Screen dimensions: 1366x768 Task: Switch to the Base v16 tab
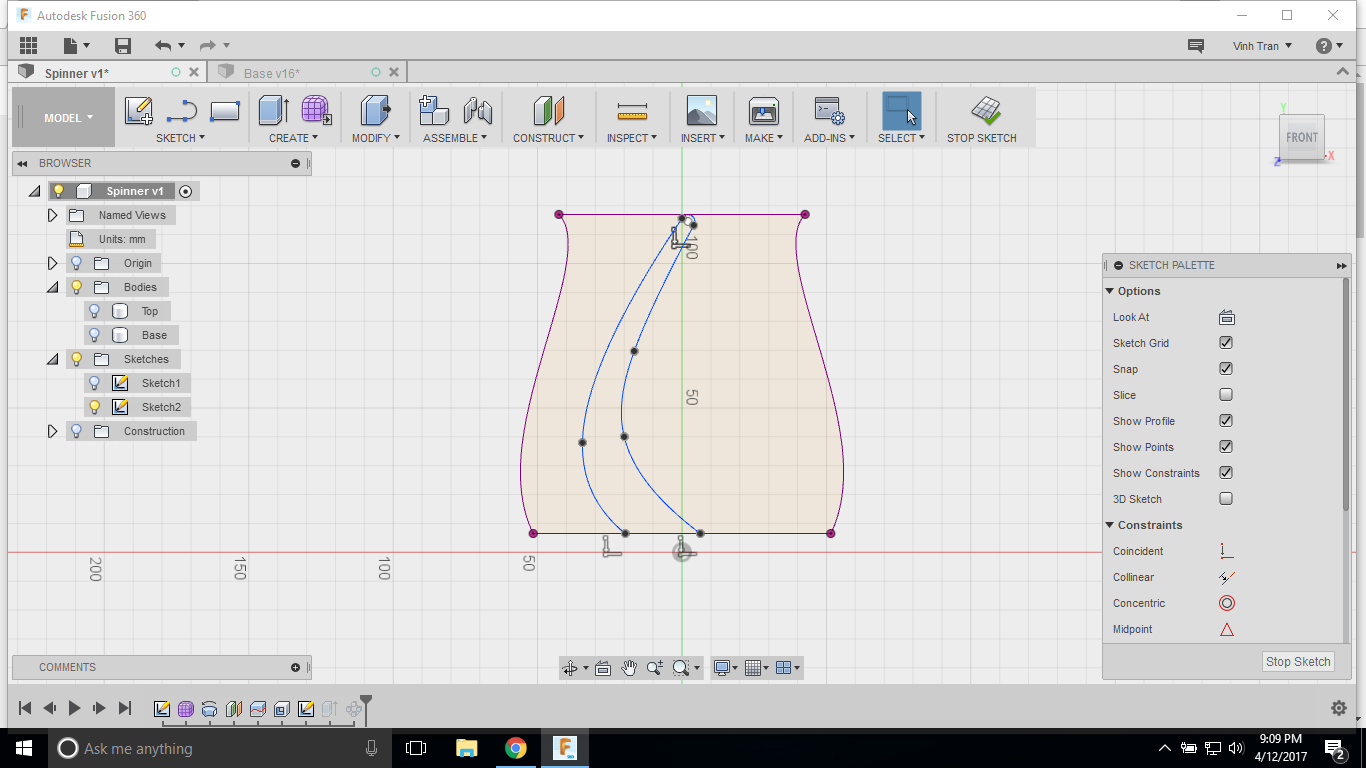[272, 73]
